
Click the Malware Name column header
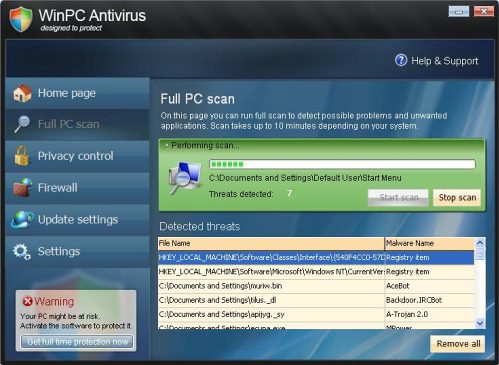(x=430, y=243)
